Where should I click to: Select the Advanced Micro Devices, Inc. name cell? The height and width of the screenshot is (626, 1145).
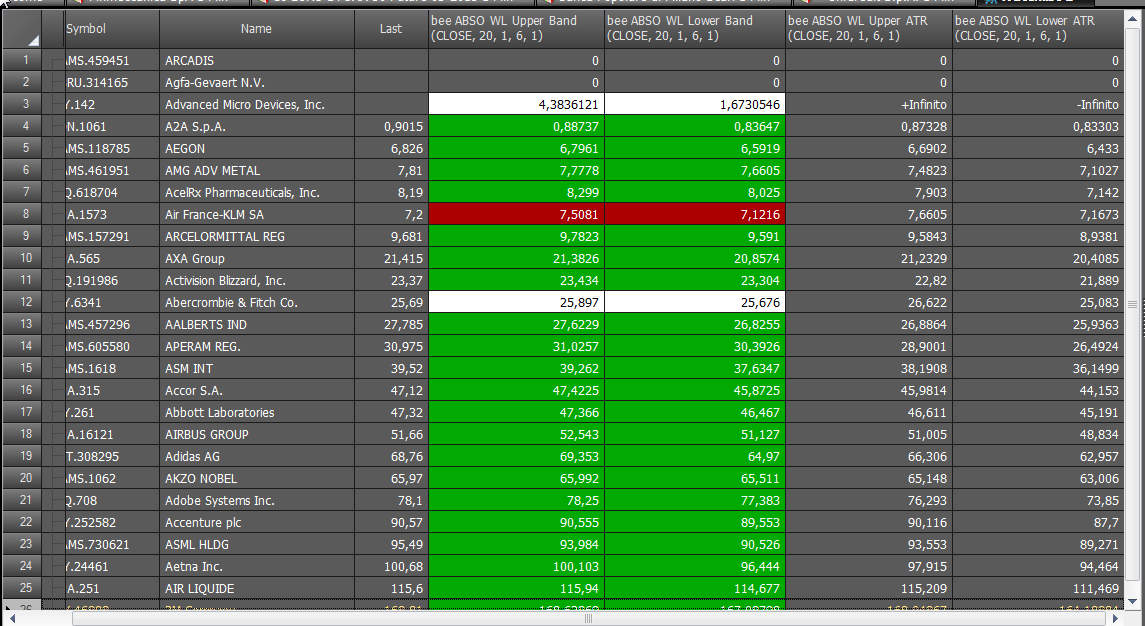(x=256, y=104)
